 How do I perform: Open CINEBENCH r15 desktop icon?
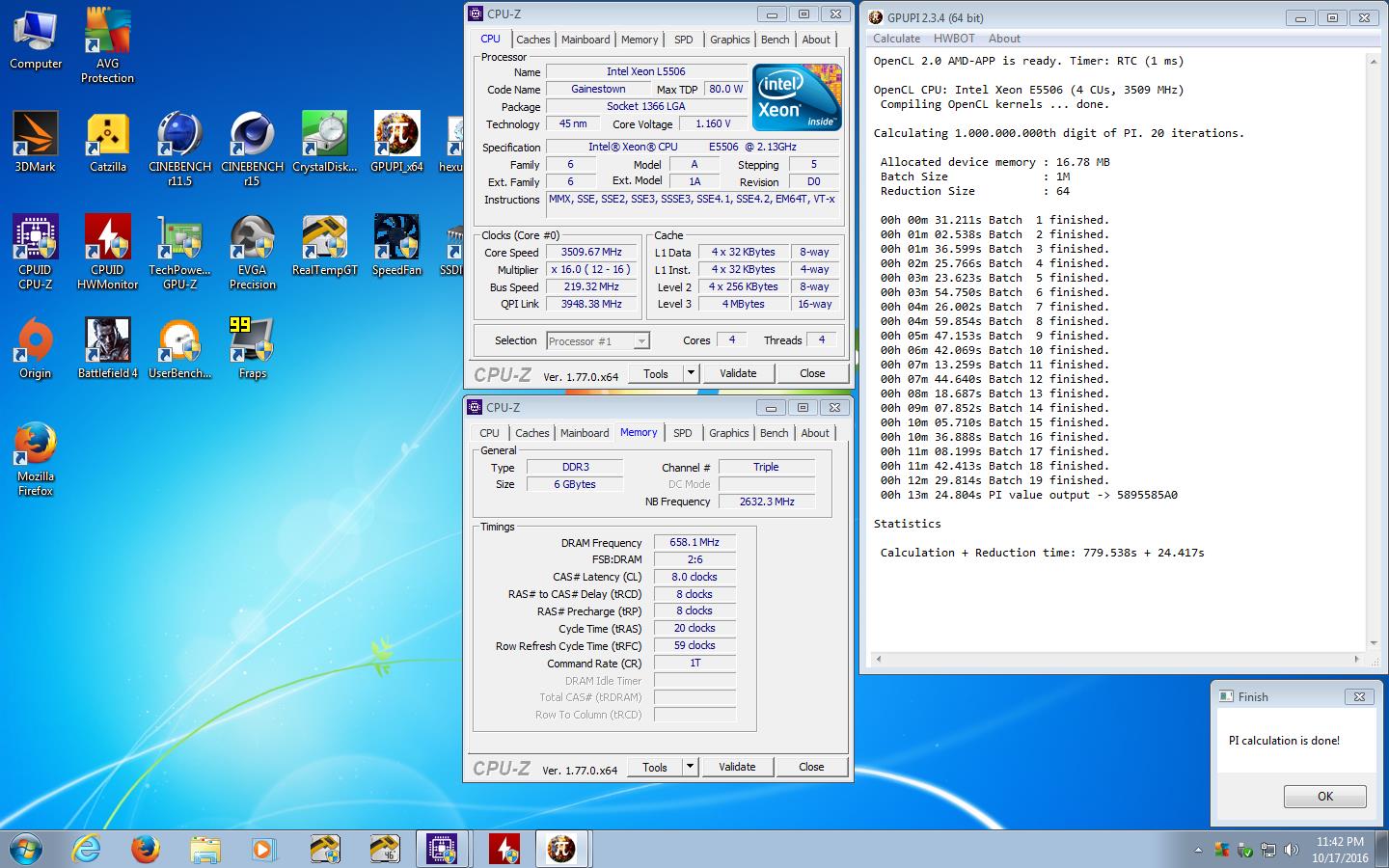click(252, 149)
